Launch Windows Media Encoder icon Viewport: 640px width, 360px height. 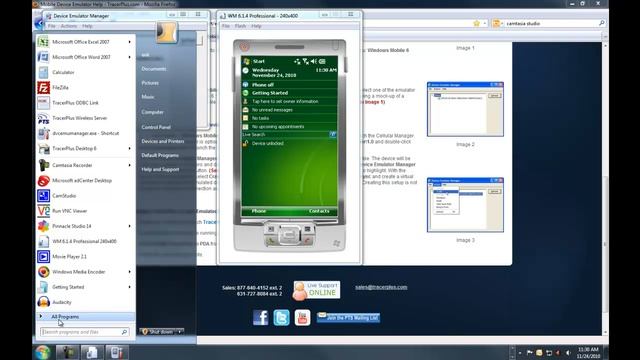[x=43, y=272]
